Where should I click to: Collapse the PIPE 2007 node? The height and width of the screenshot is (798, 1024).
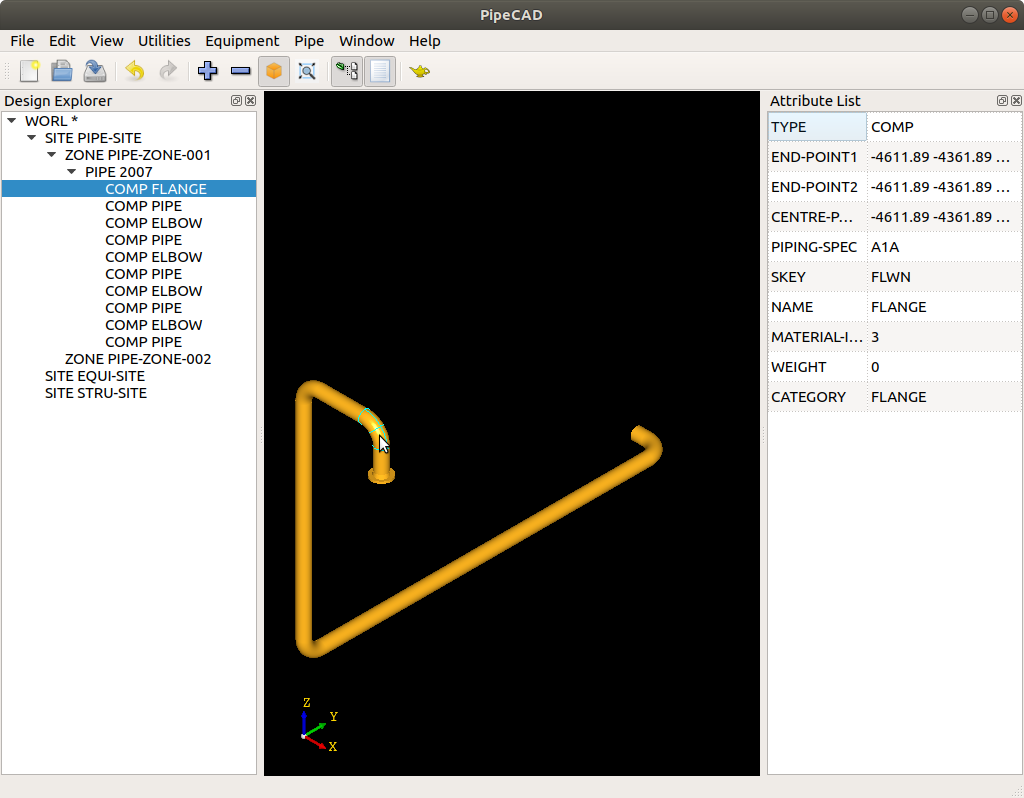(72, 172)
